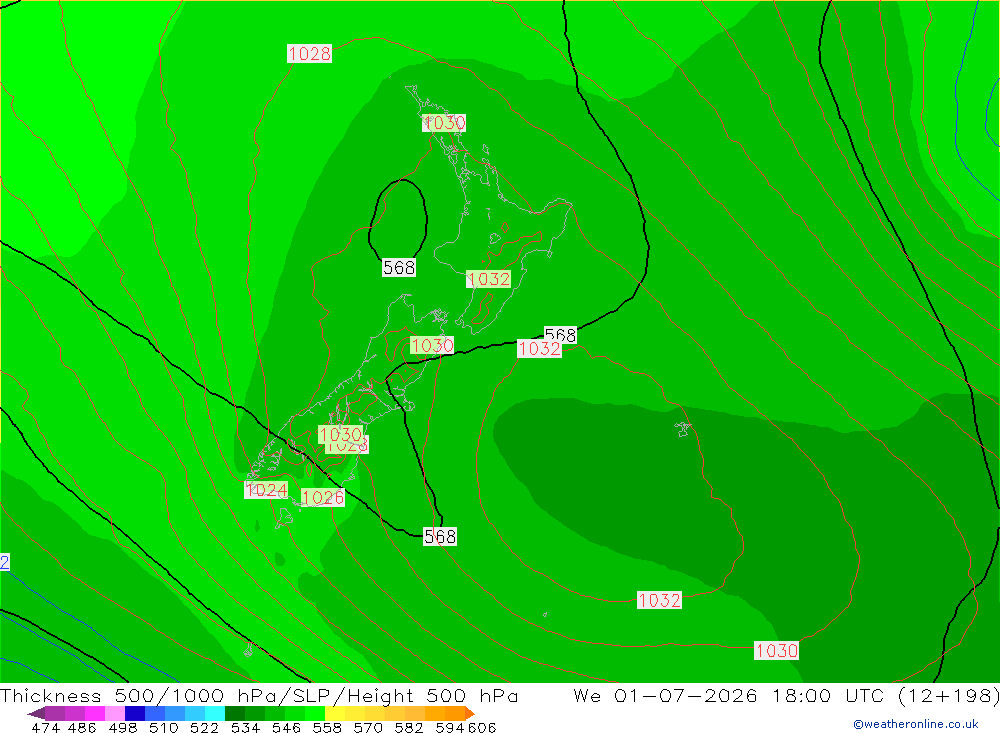The image size is (1000, 733).
Task: Click the 1032 label over lower North Island
Action: [x=489, y=279]
